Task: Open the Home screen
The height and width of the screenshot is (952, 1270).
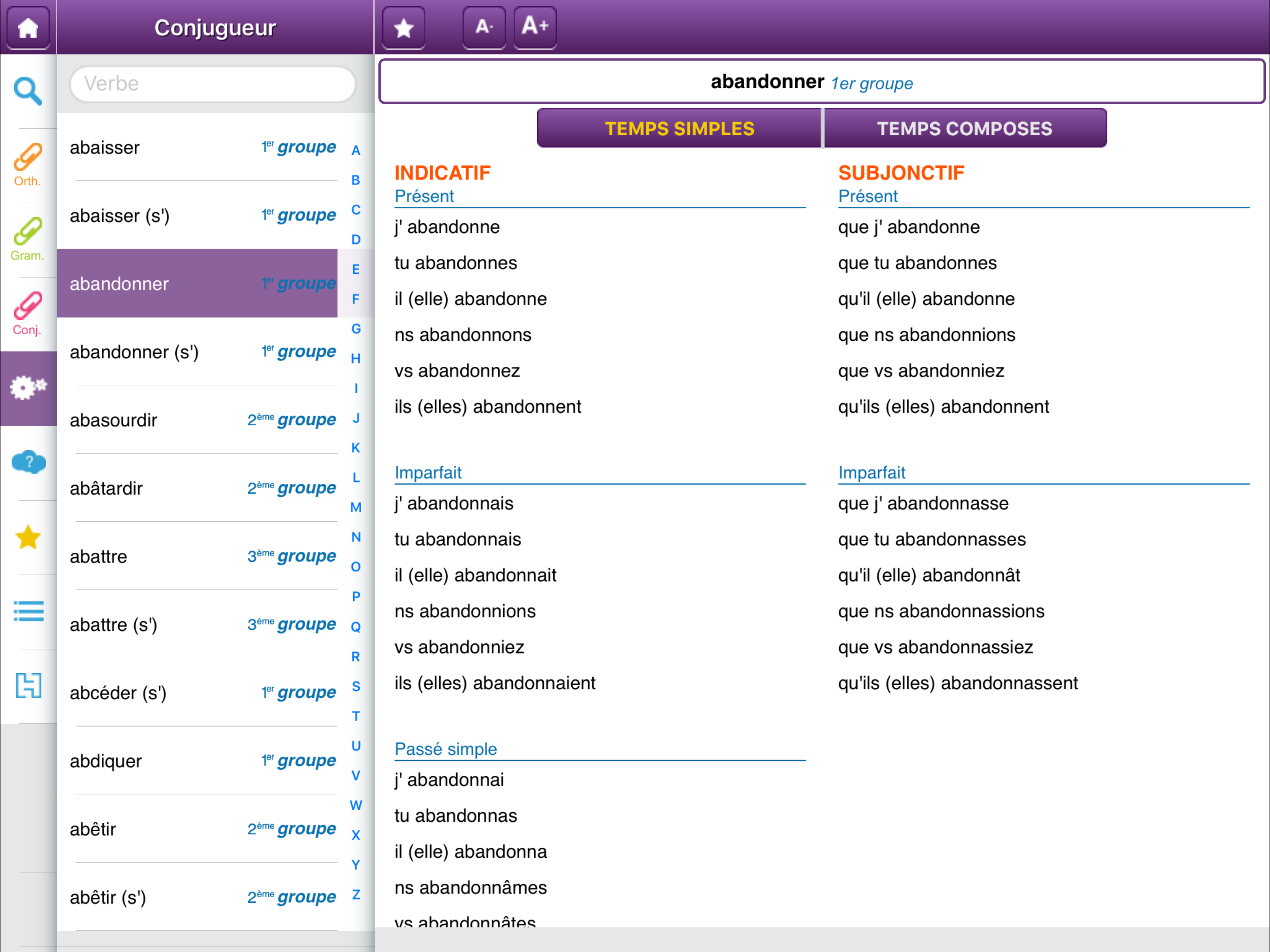Action: coord(28,26)
